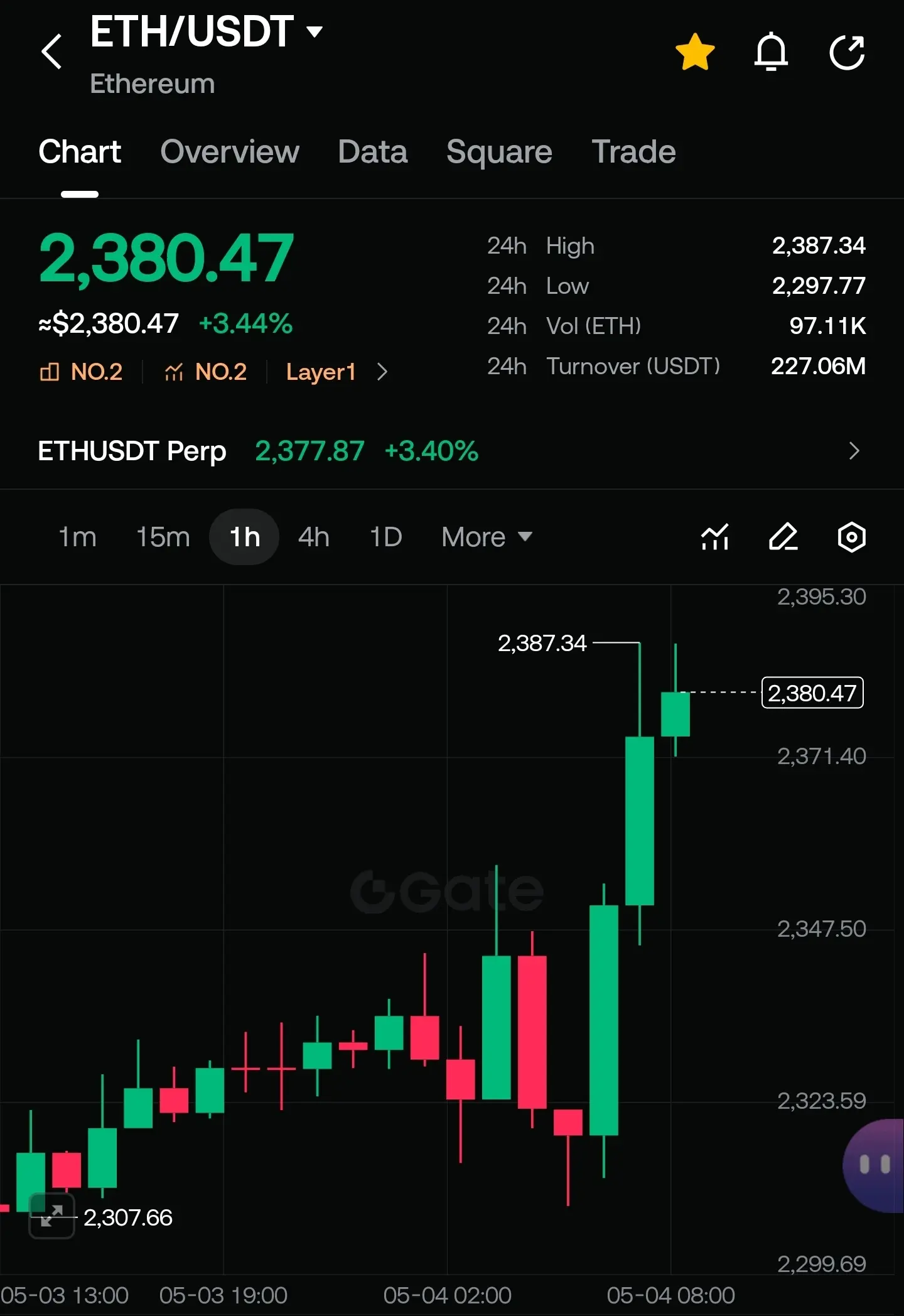Tap the market cap NO.2 ranking
The height and width of the screenshot is (1316, 904).
[x=80, y=372]
